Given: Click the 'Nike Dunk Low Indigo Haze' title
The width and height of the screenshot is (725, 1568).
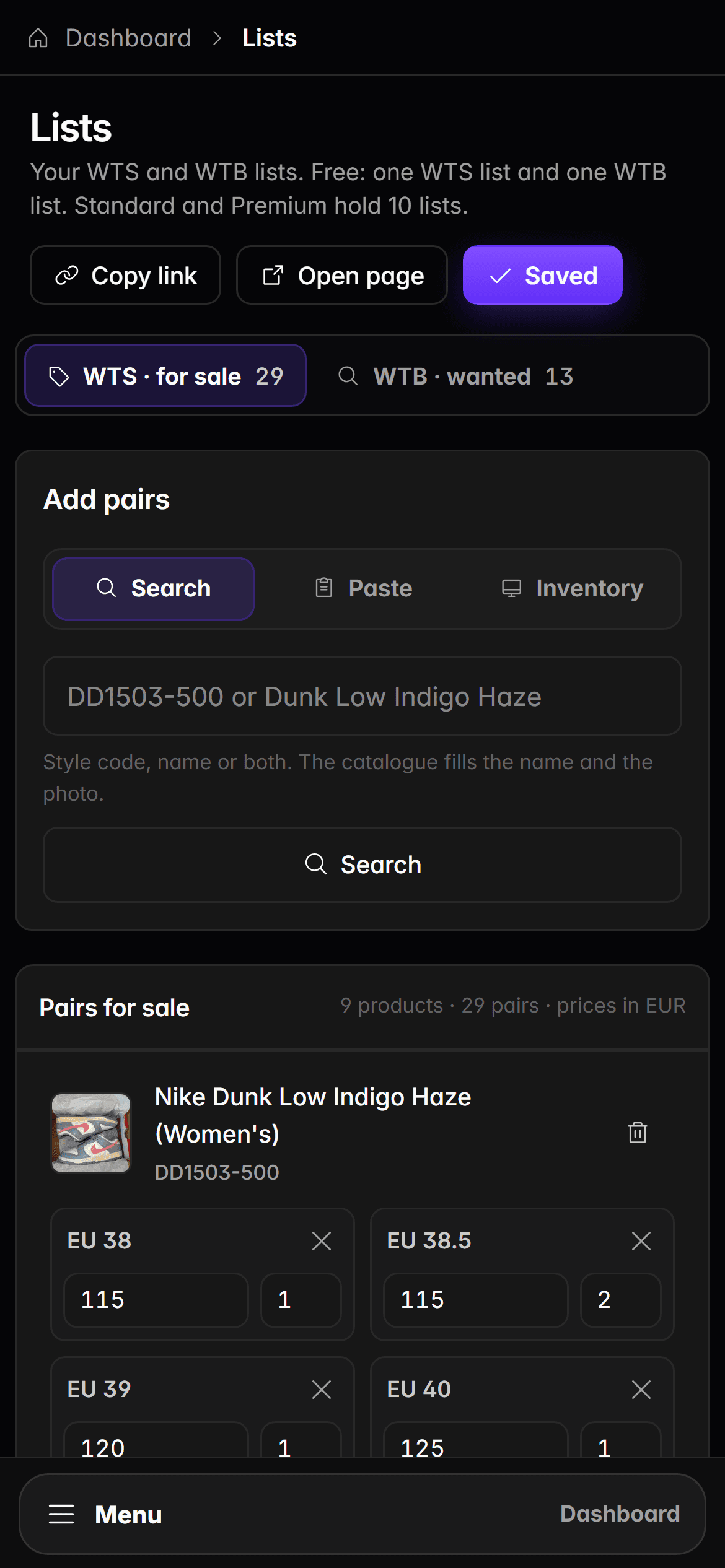Looking at the screenshot, I should point(313,1115).
